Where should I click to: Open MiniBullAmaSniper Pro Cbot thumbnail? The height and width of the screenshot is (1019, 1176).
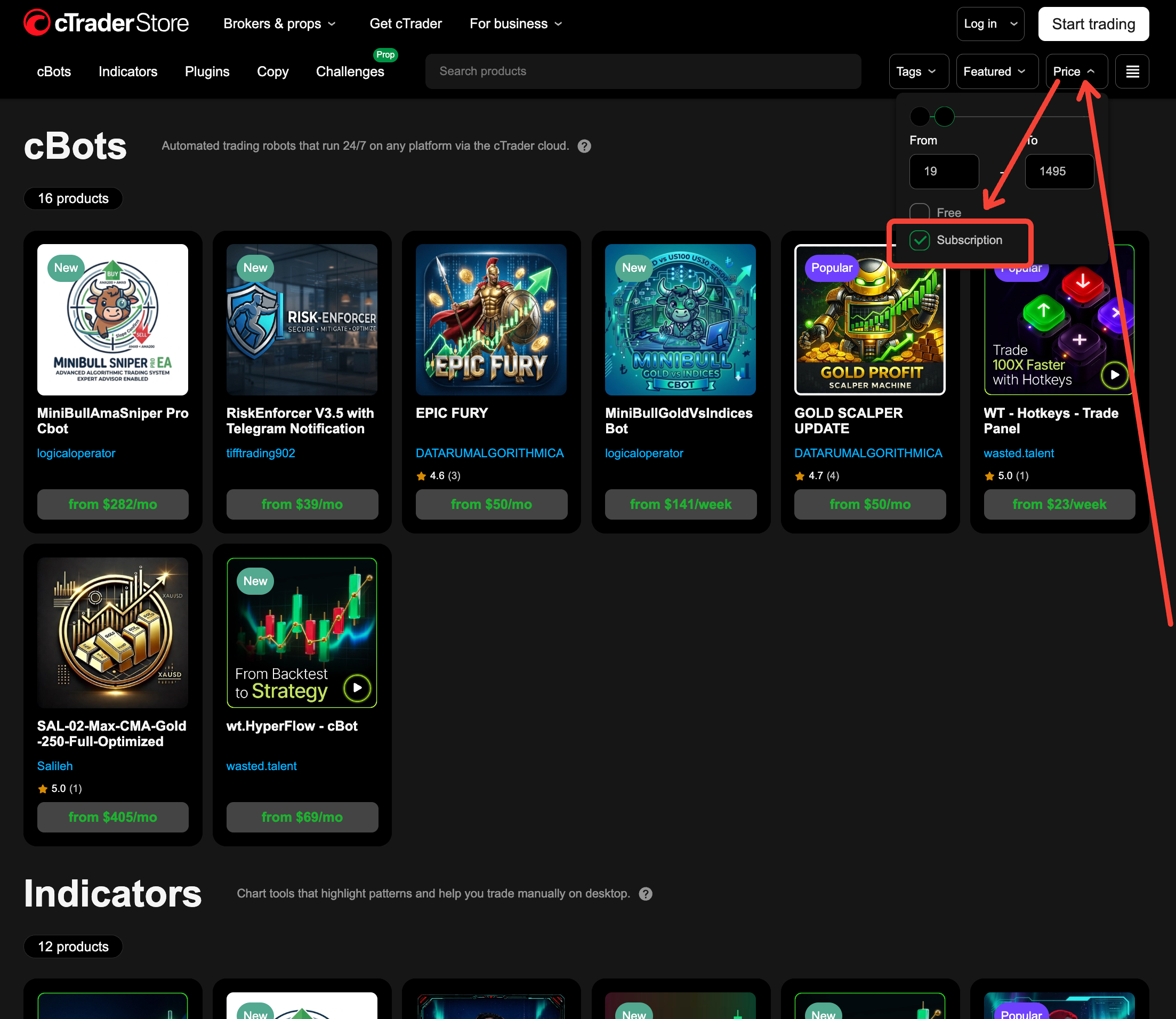(x=112, y=320)
